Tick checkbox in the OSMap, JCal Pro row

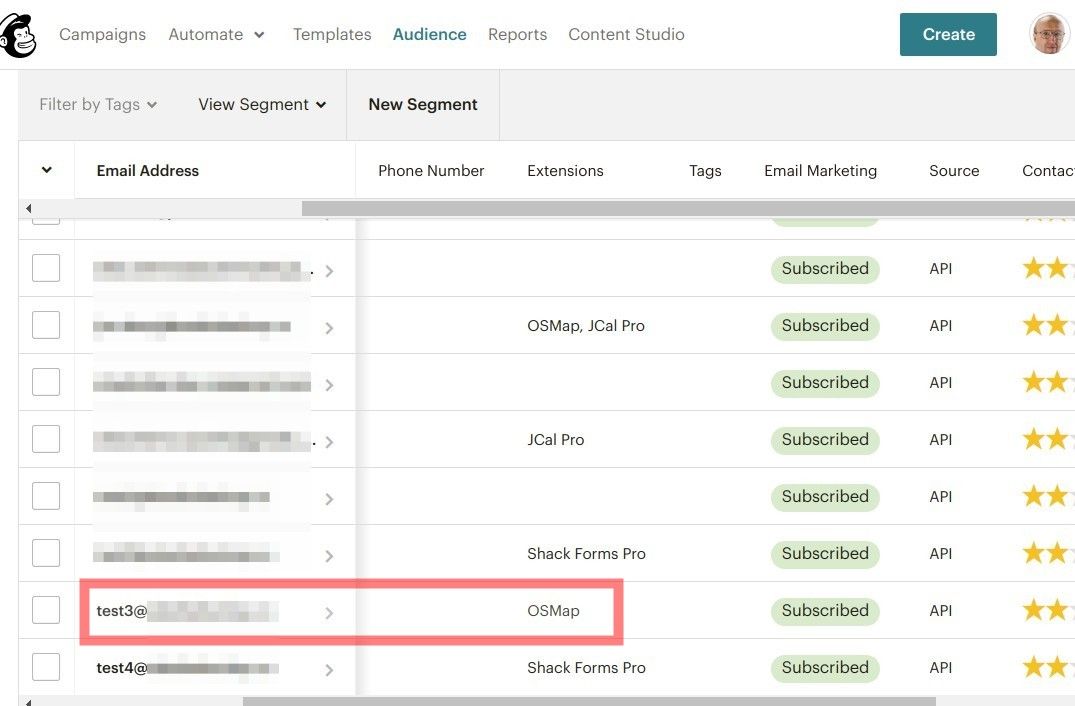[46, 325]
